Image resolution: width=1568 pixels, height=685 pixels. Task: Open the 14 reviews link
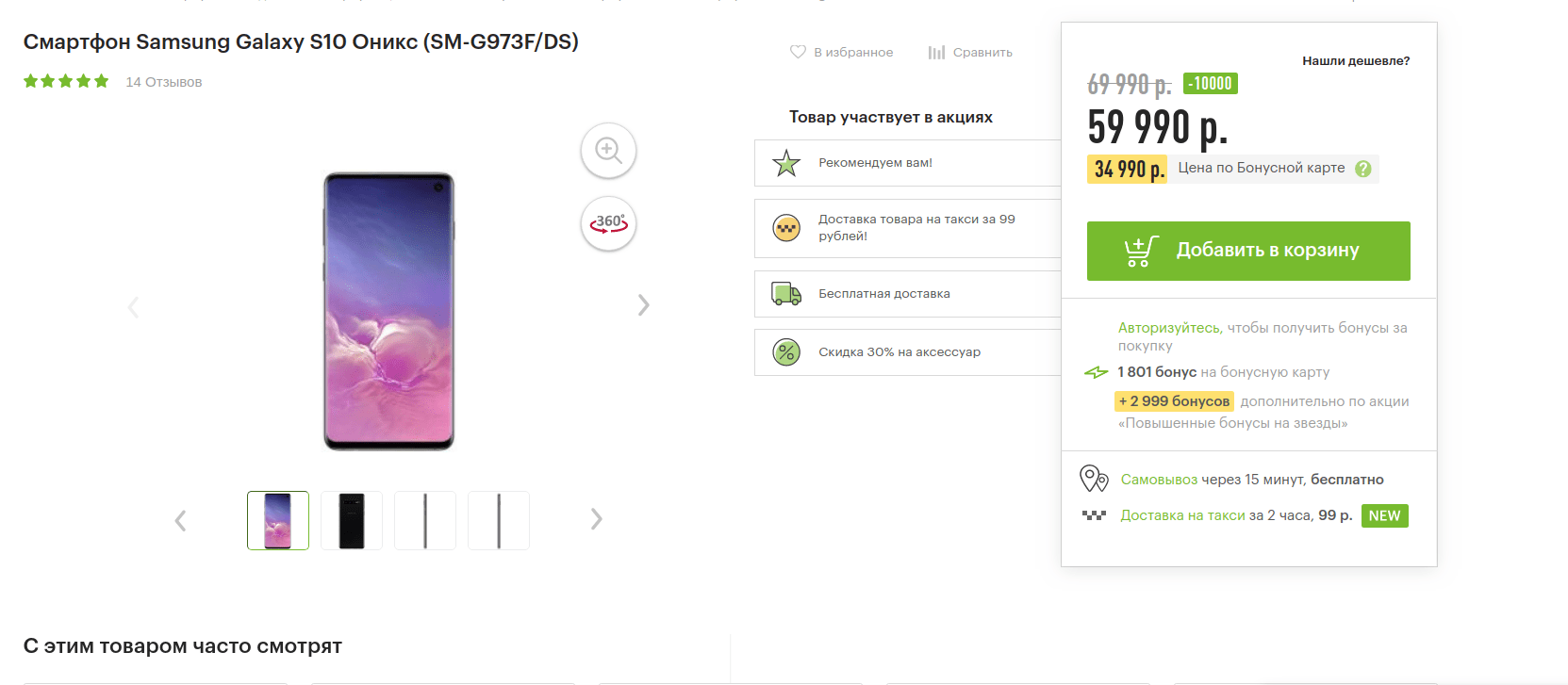164,82
